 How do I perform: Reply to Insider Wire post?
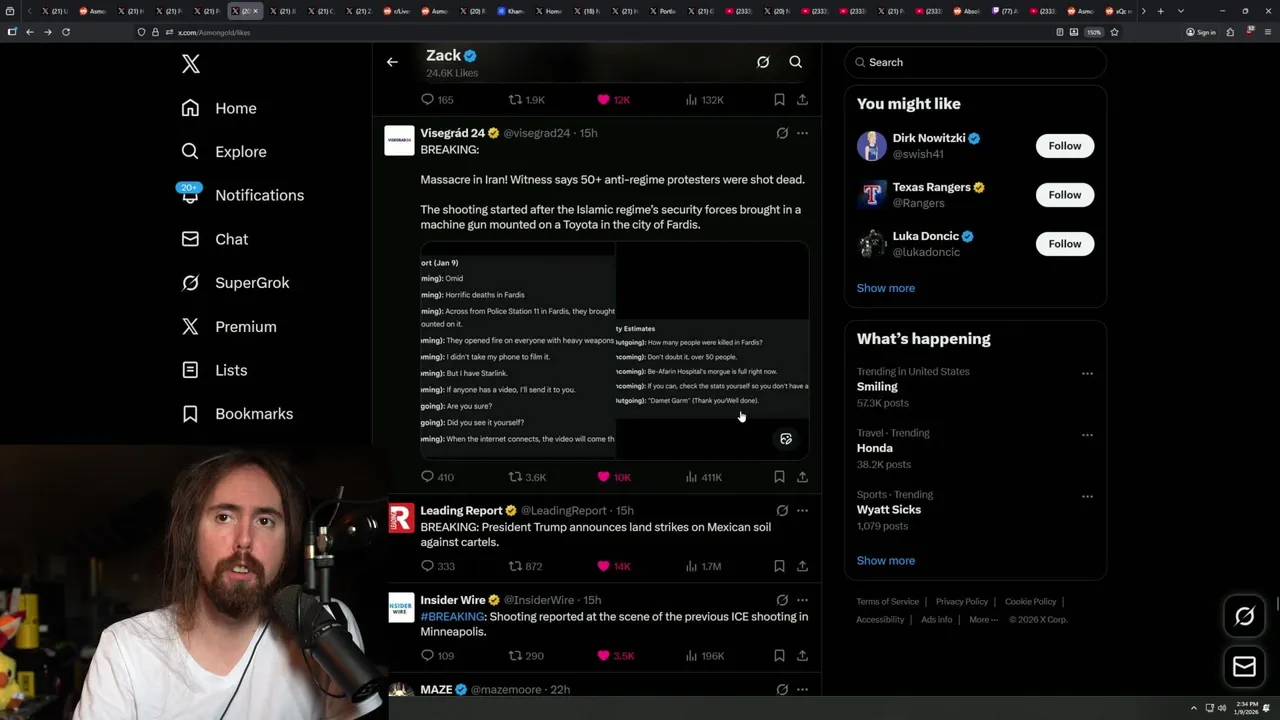437,656
